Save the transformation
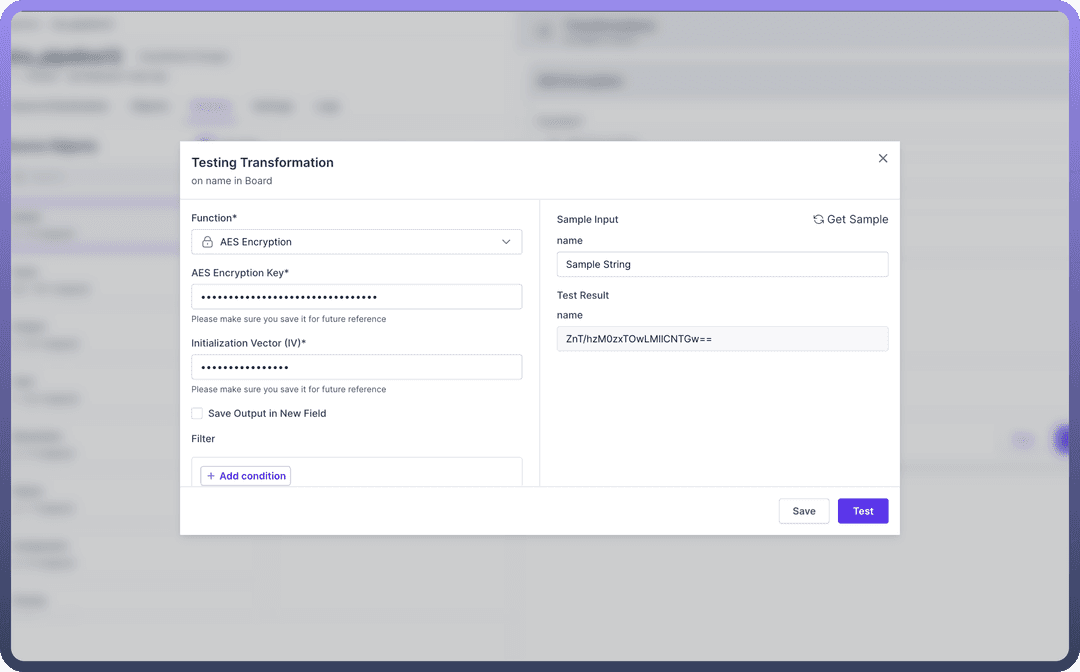 pyautogui.click(x=804, y=511)
